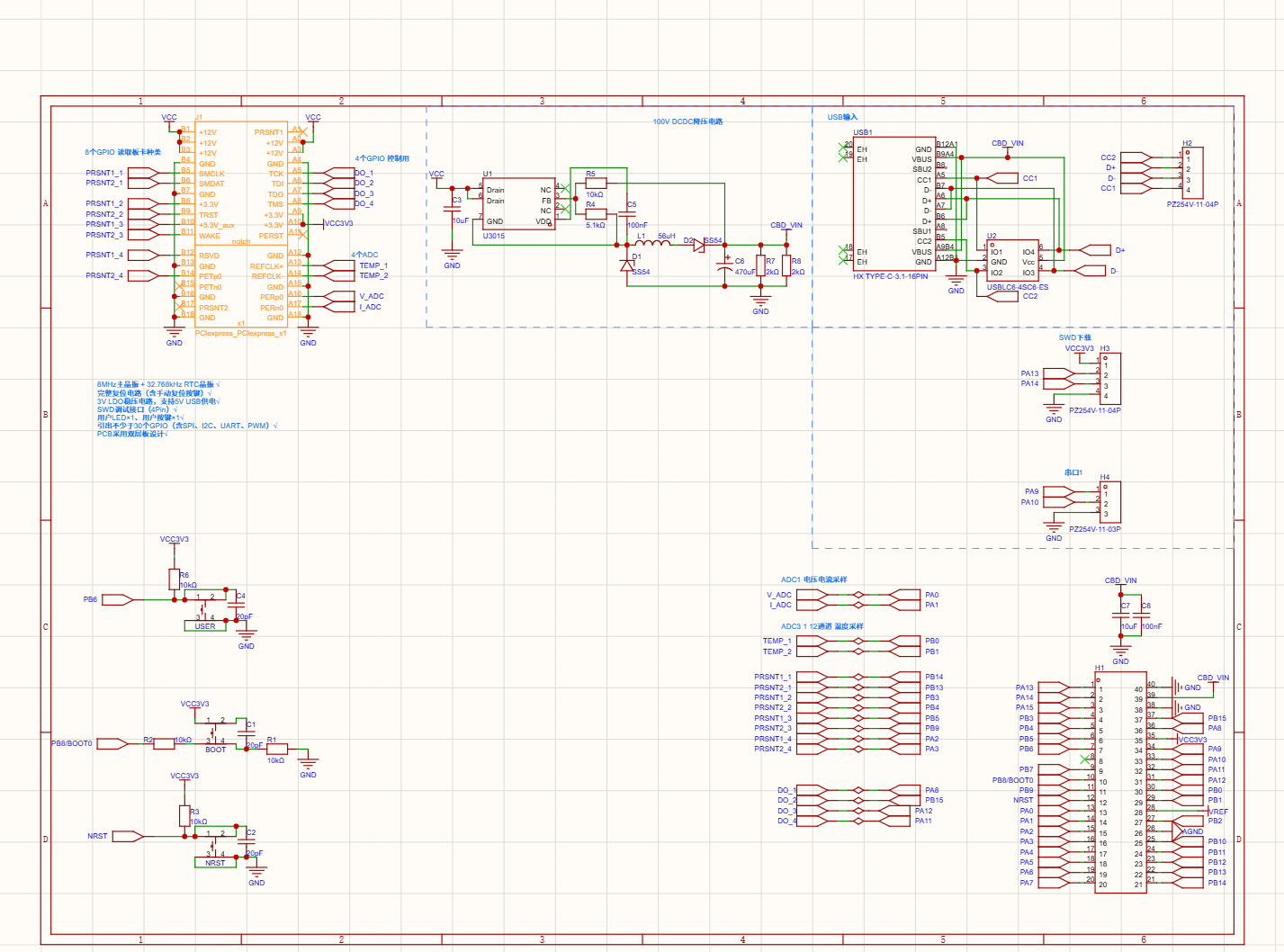The height and width of the screenshot is (952, 1284).
Task: Select the C3 10uF input capacitor
Action: point(453,209)
